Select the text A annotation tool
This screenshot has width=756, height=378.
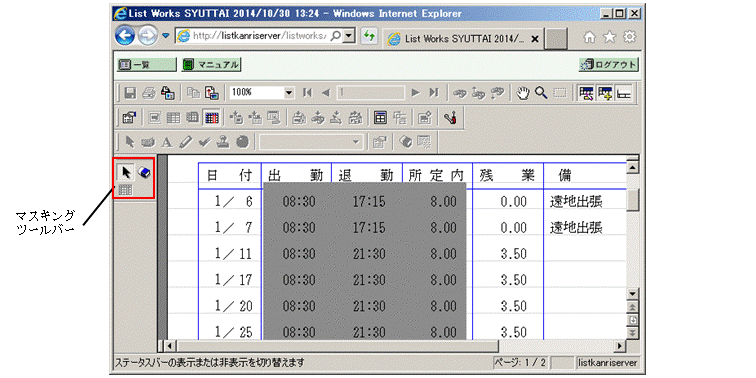tap(167, 142)
